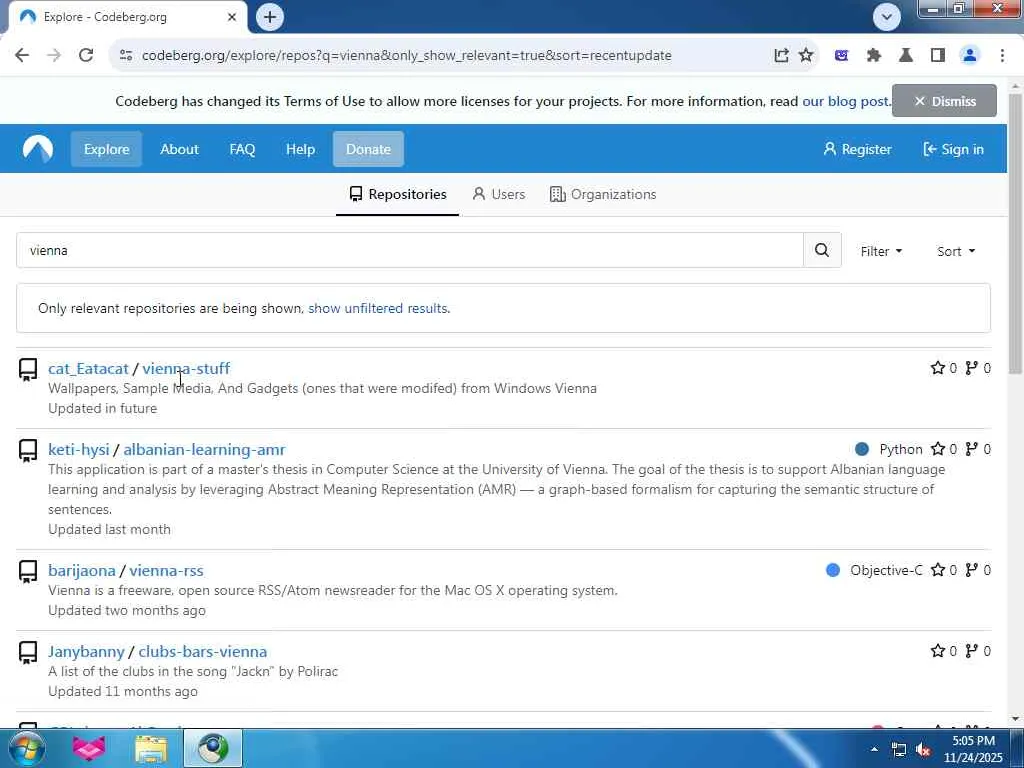The width and height of the screenshot is (1024, 768).
Task: Open Chrome three-dot menu
Action: (x=1002, y=56)
